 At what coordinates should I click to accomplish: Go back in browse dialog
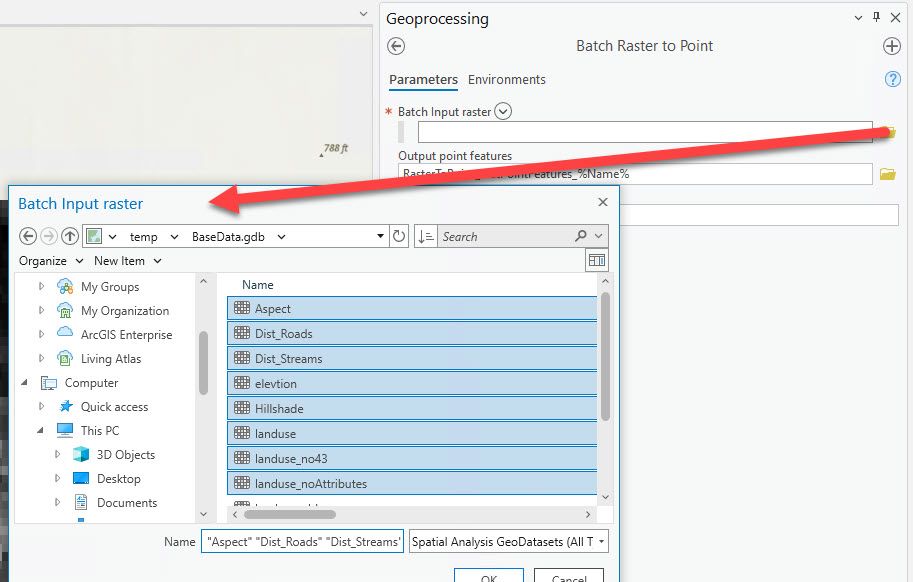(28, 236)
